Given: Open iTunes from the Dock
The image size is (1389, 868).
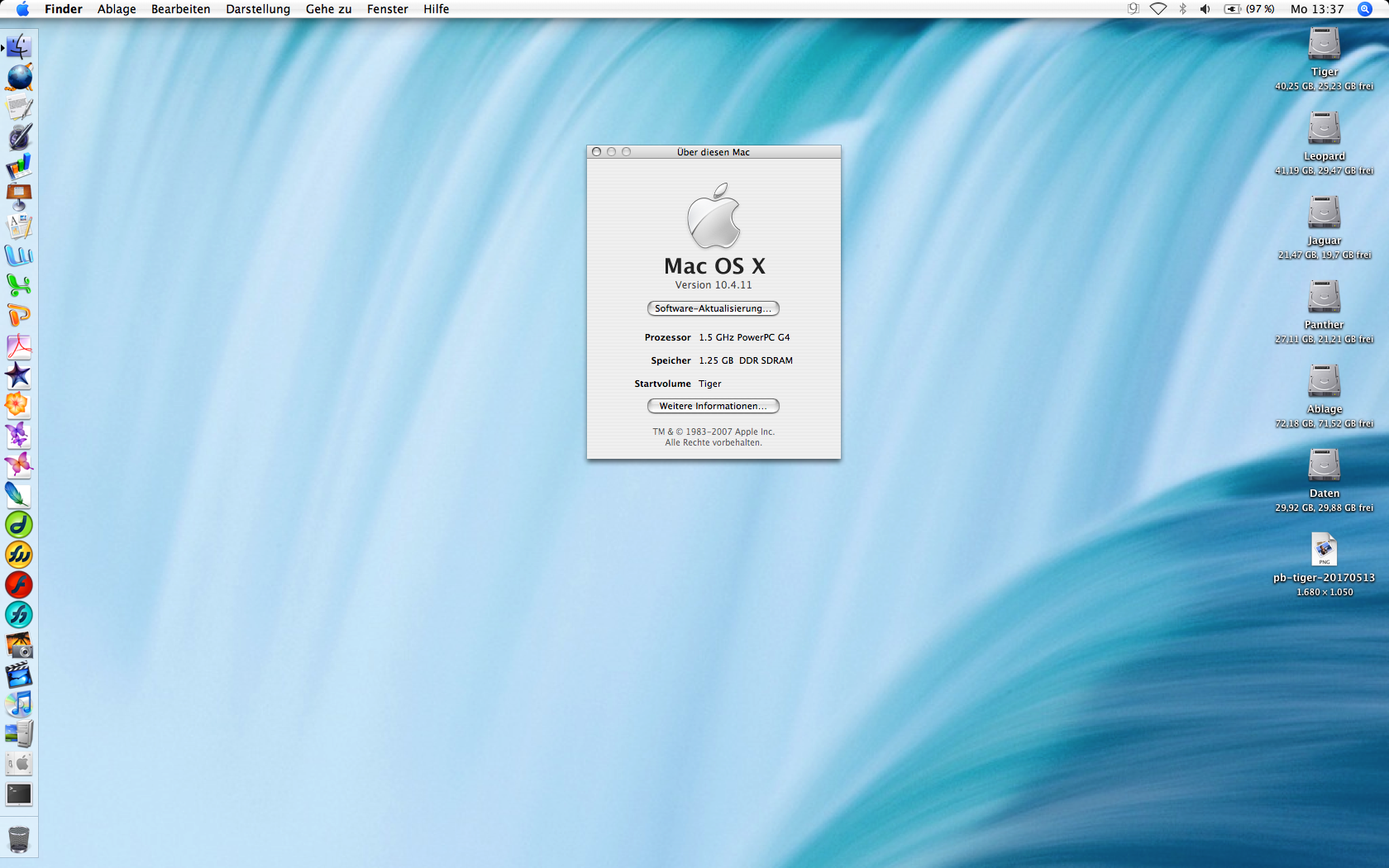Looking at the screenshot, I should pyautogui.click(x=19, y=703).
